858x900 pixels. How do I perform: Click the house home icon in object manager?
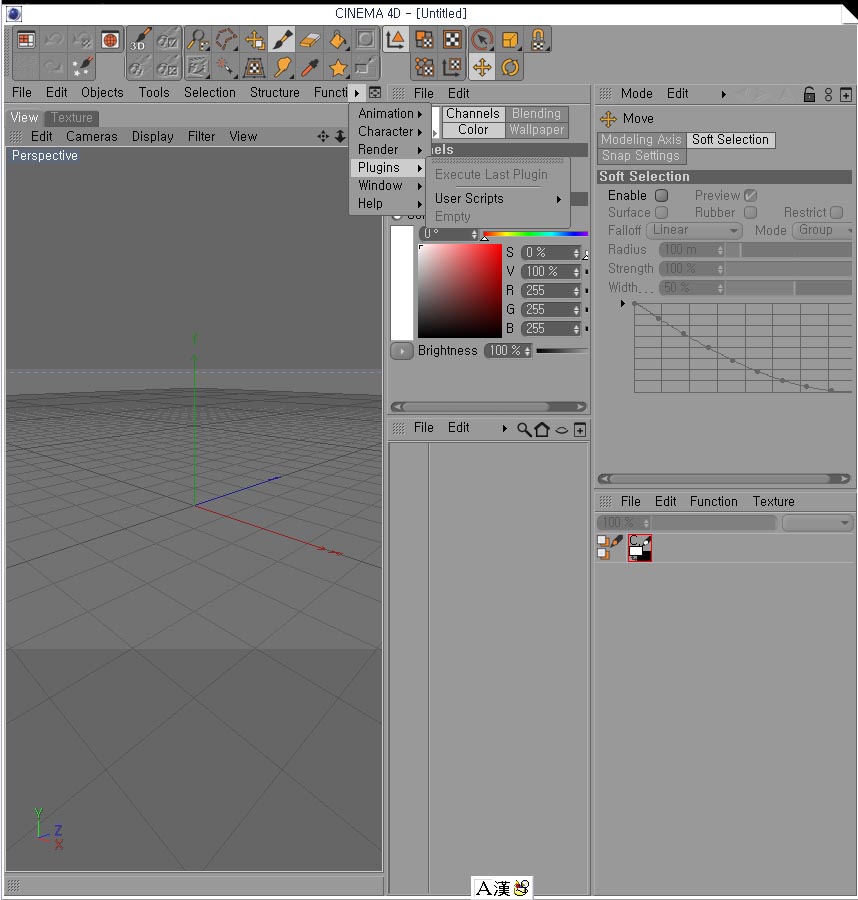(x=542, y=429)
